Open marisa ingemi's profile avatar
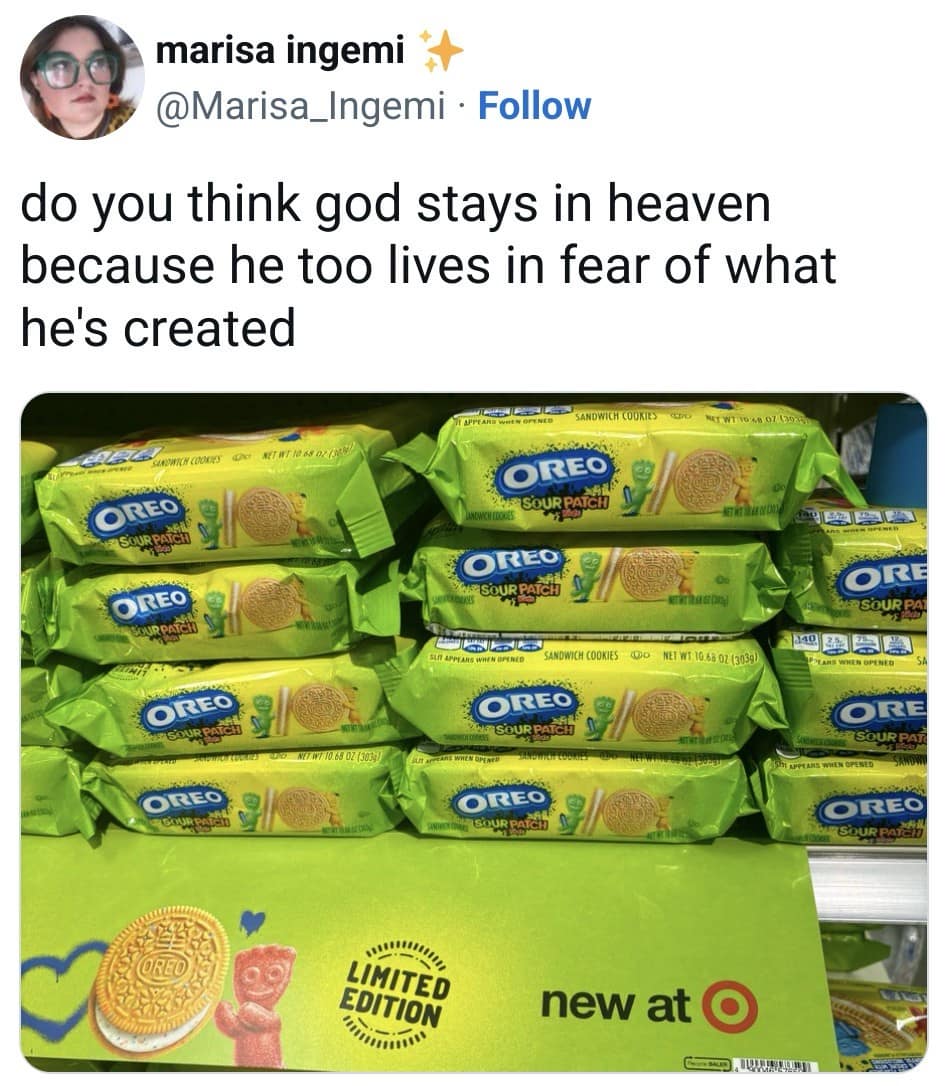 (x=82, y=77)
